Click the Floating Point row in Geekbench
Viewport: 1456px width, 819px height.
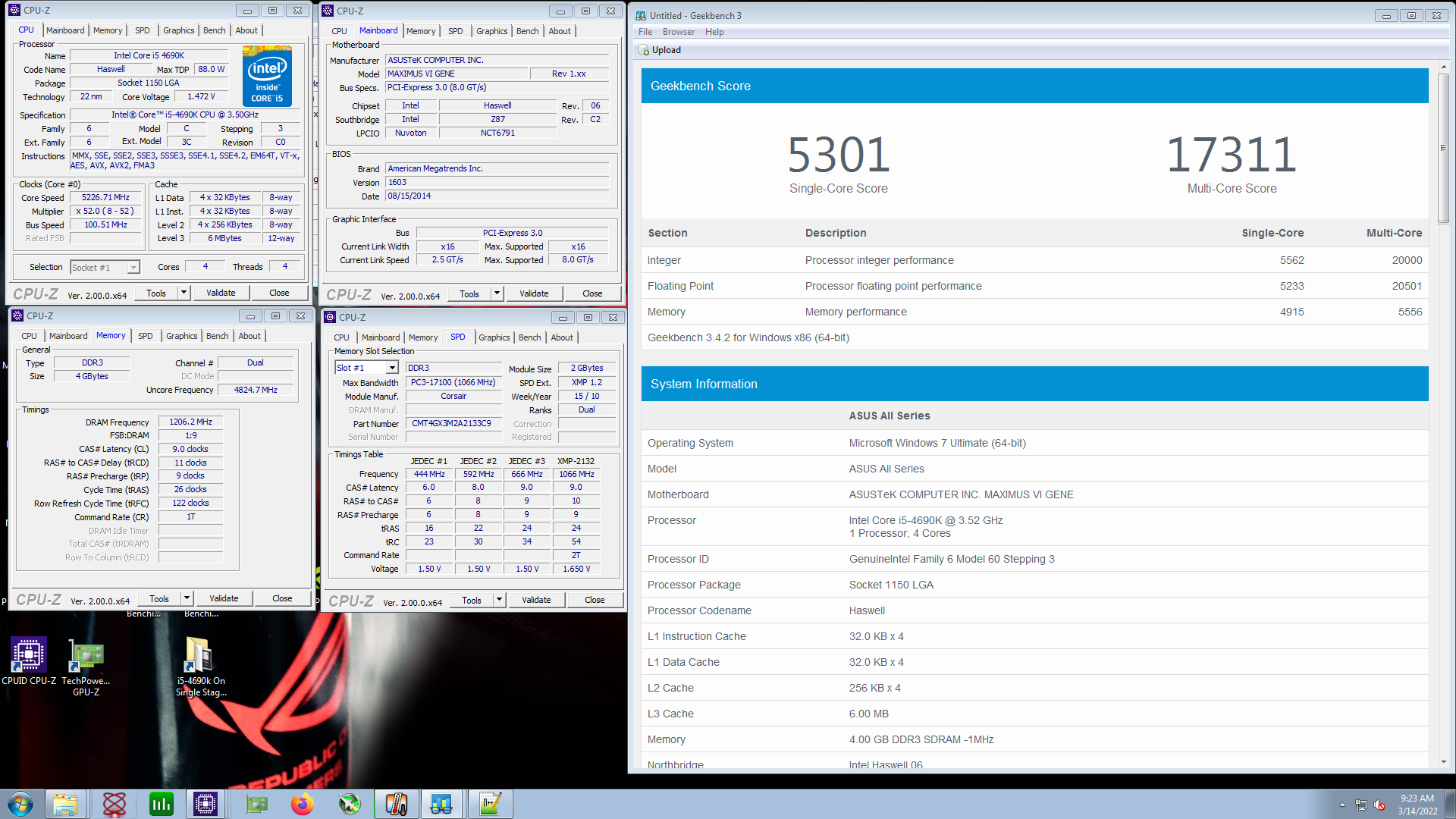(1034, 286)
